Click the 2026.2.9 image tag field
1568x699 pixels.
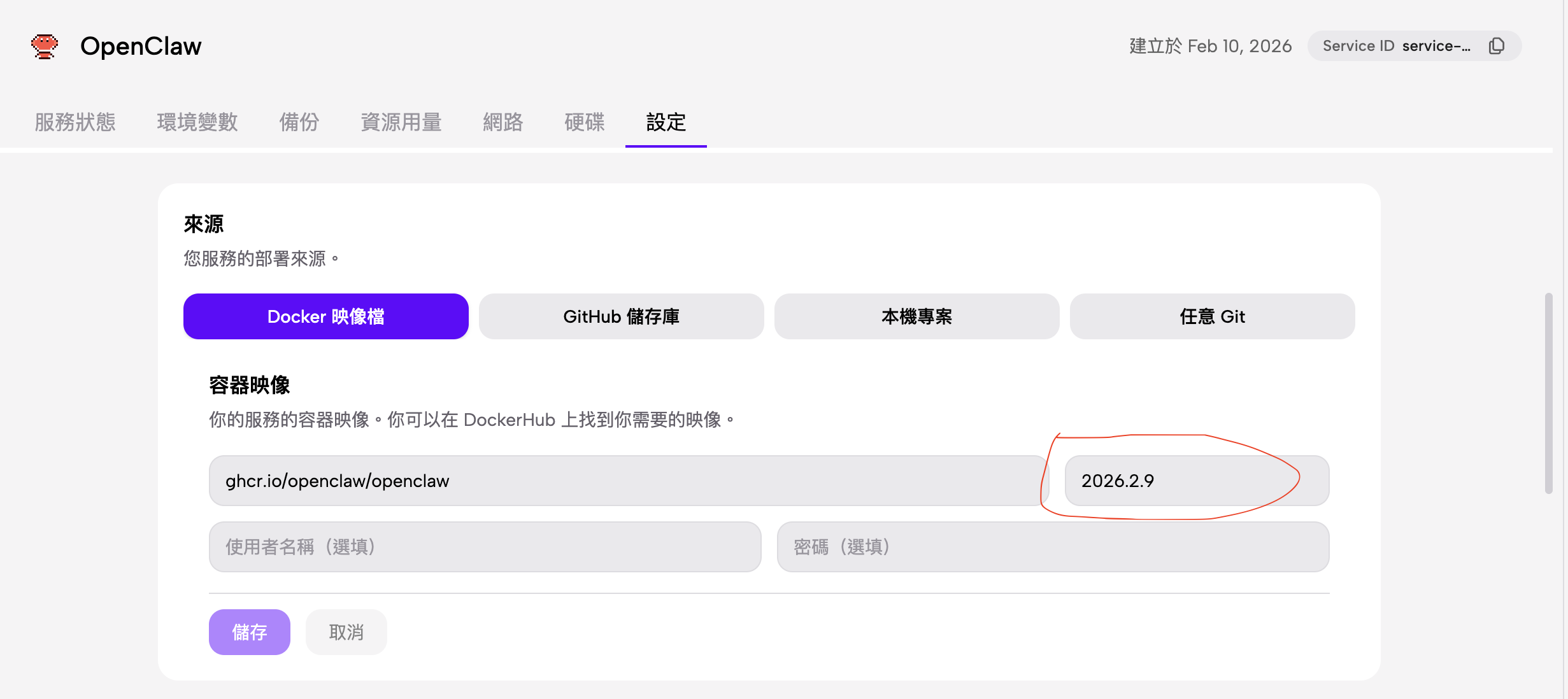click(x=1197, y=481)
